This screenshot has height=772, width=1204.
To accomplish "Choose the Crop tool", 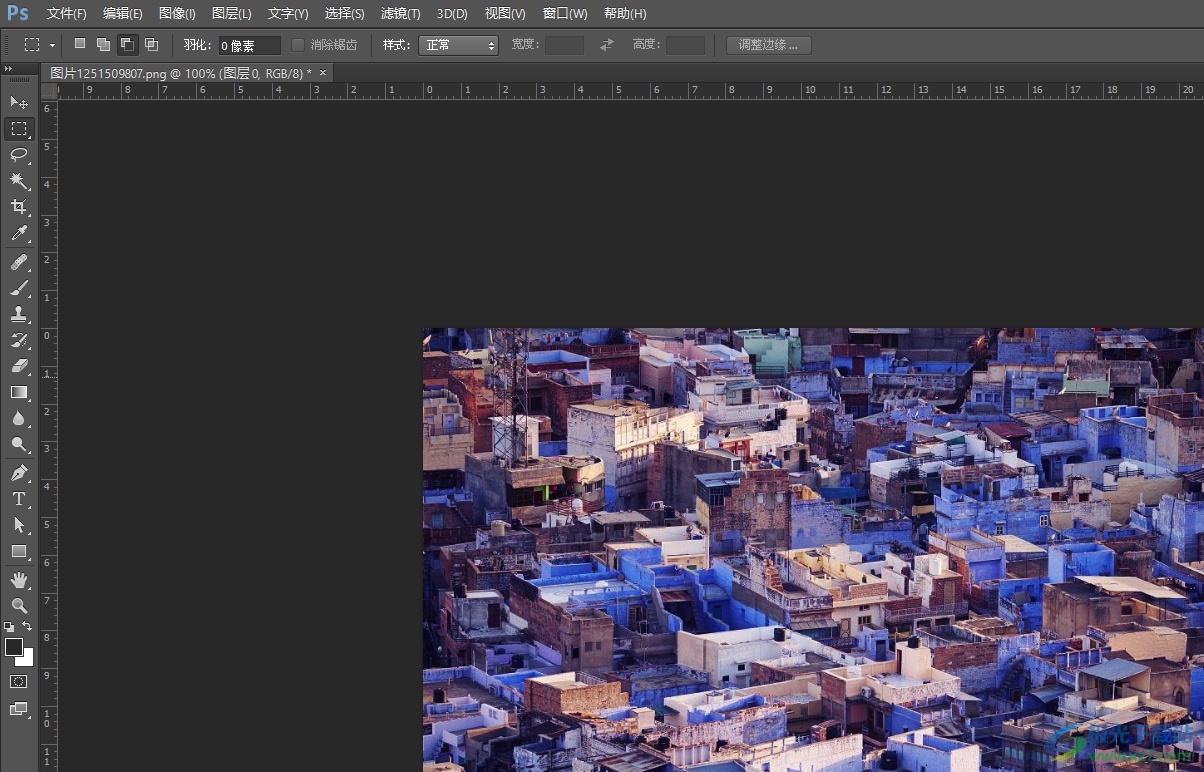I will (x=19, y=207).
